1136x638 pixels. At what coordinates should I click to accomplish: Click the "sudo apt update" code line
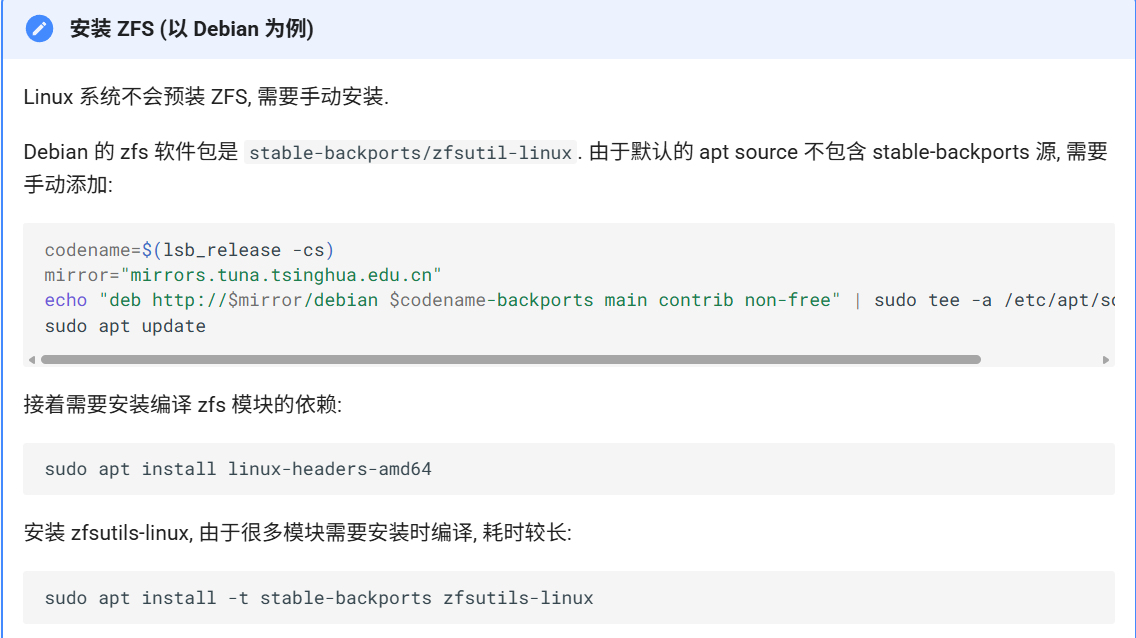click(x=125, y=326)
